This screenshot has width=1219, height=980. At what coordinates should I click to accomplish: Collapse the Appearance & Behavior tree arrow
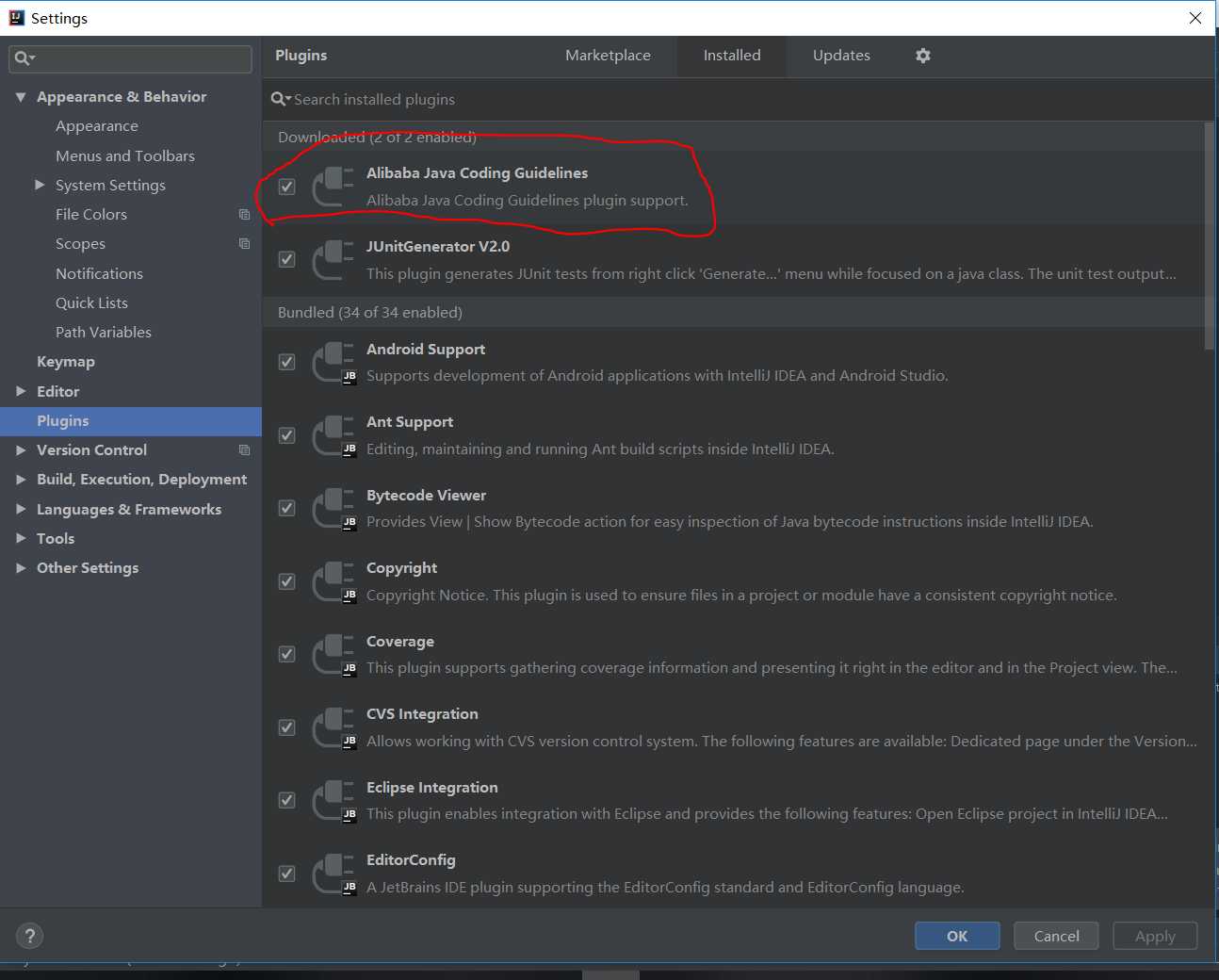(x=21, y=97)
